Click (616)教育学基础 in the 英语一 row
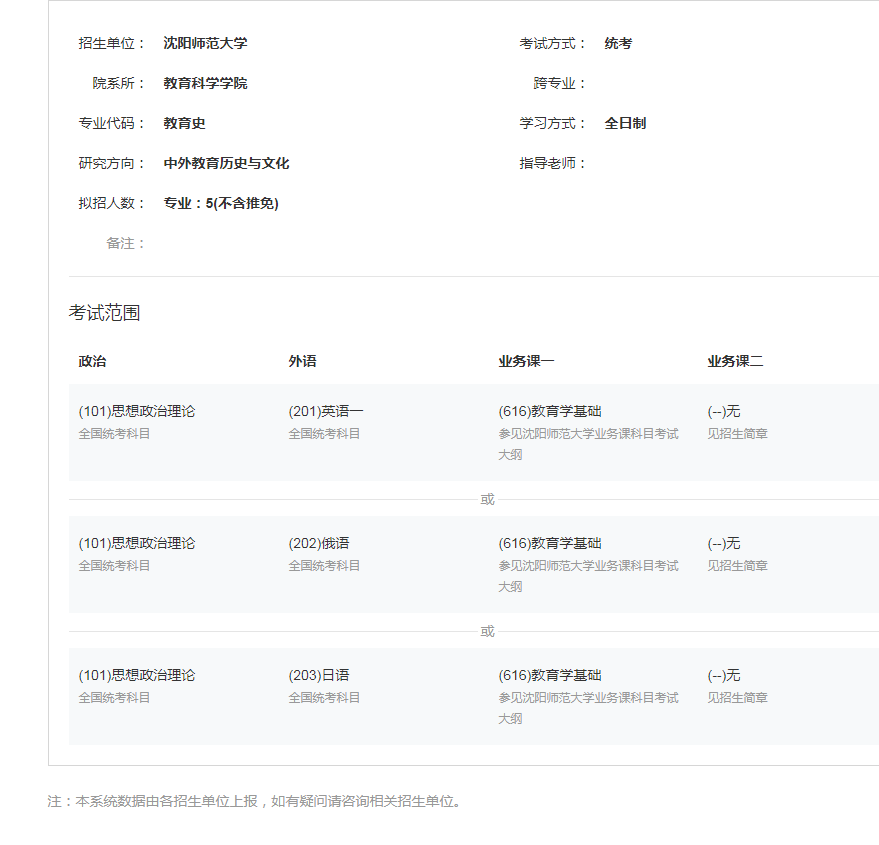Image resolution: width=879 pixels, height=845 pixels. pos(550,411)
